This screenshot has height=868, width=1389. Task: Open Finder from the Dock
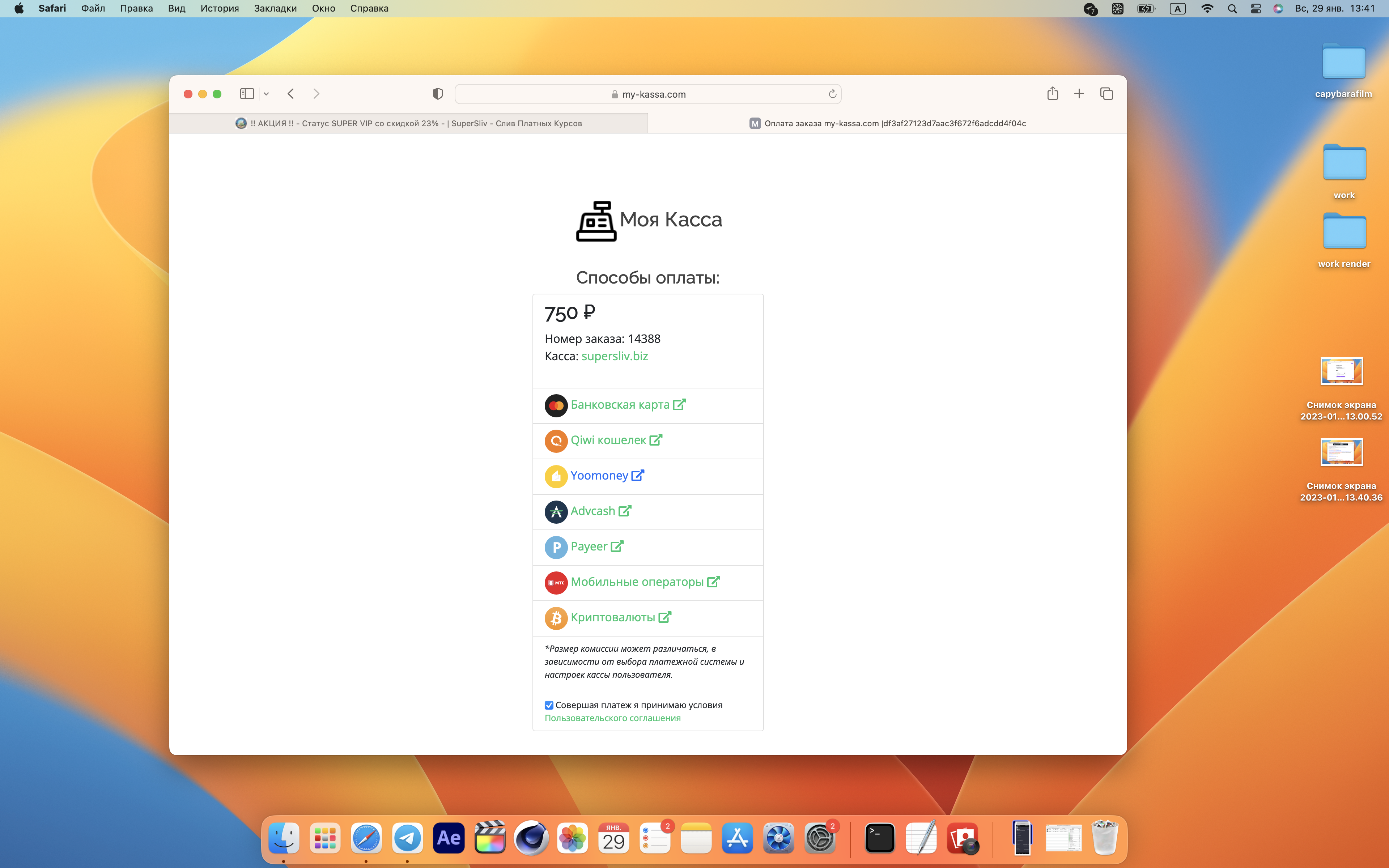284,838
